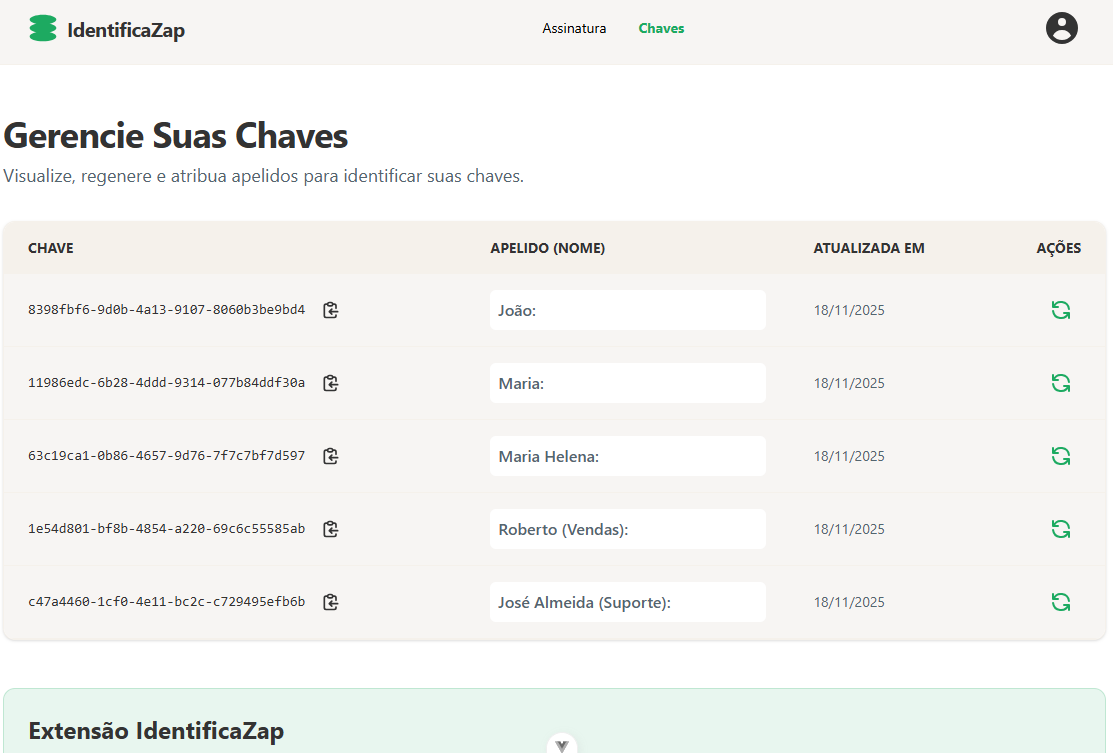Copy the key next to João
This screenshot has width=1113, height=753.
tap(331, 310)
